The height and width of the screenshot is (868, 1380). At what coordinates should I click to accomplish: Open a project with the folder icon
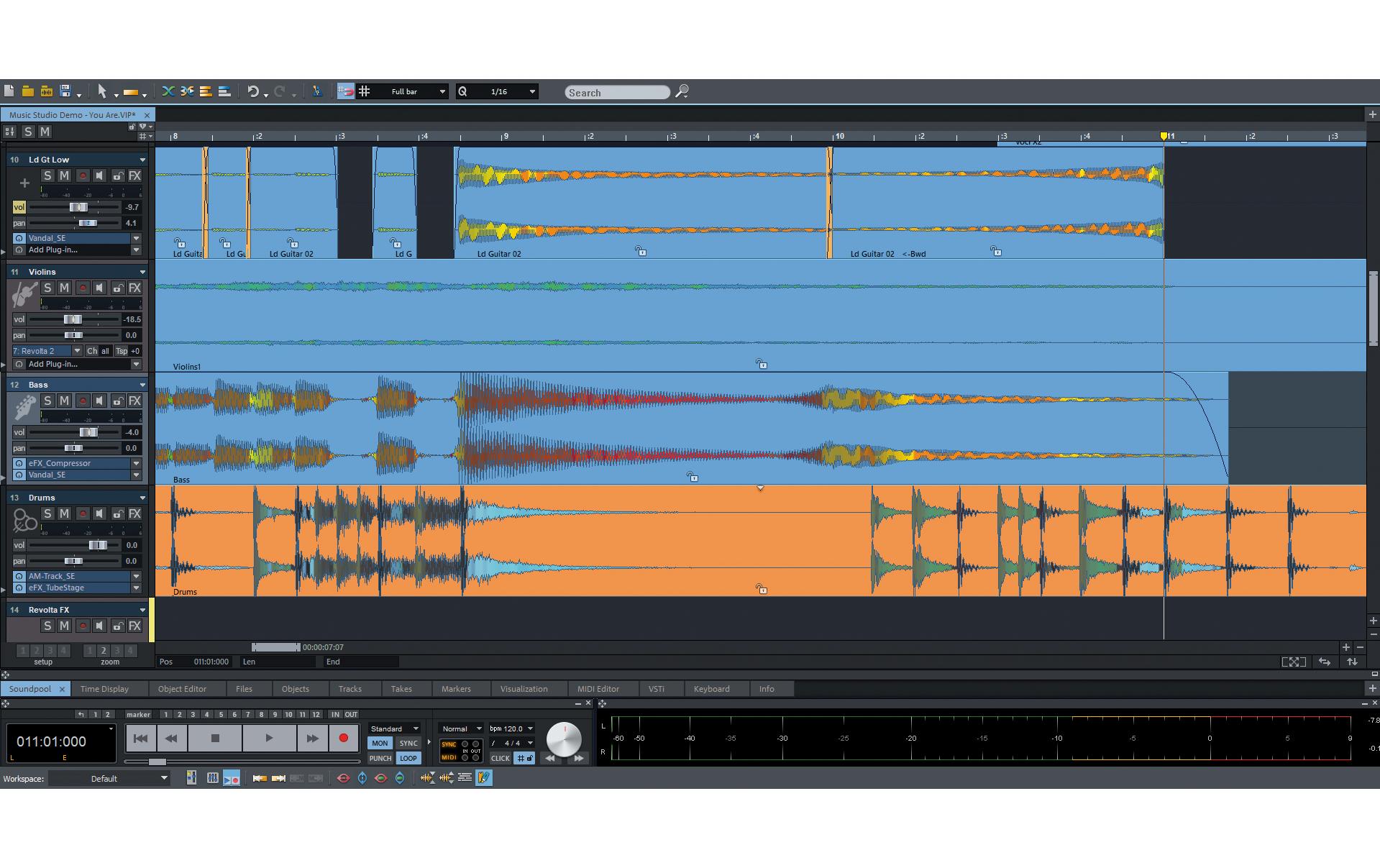pos(27,91)
